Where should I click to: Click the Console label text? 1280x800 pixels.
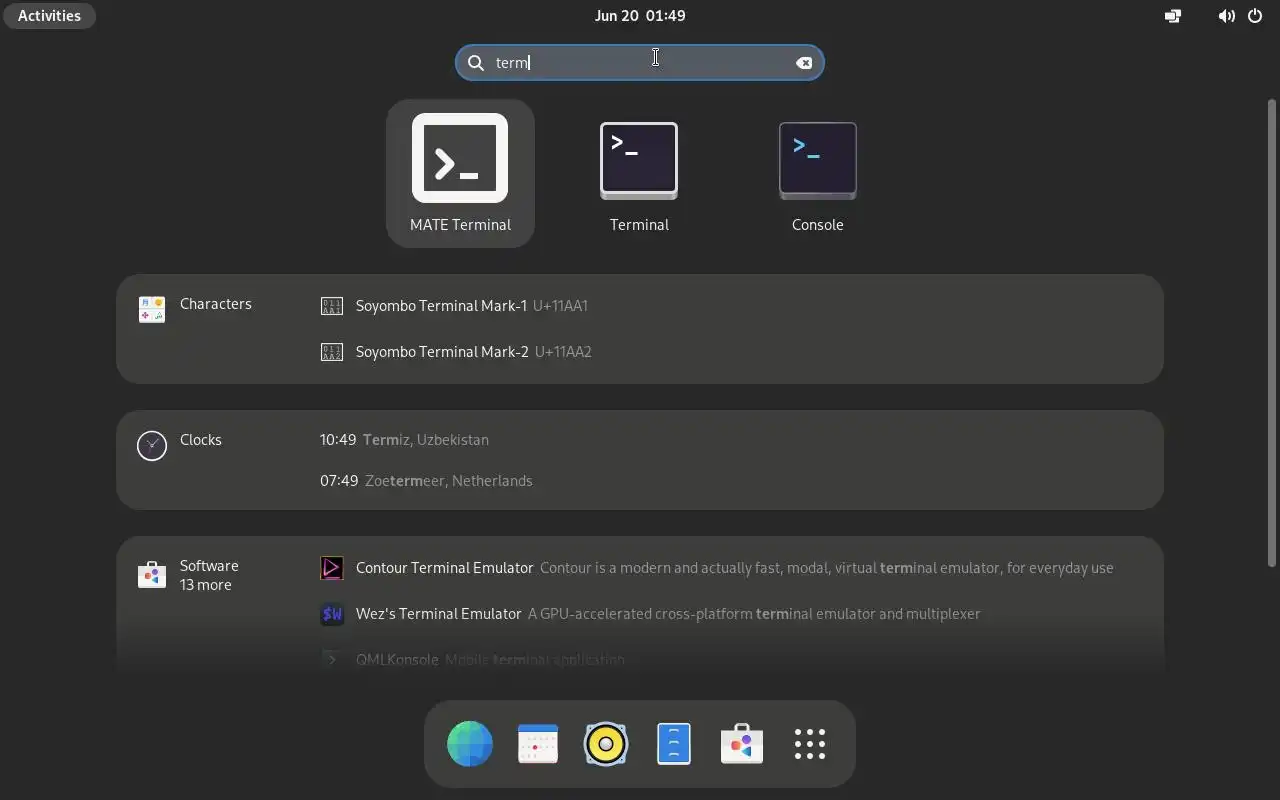[818, 225]
